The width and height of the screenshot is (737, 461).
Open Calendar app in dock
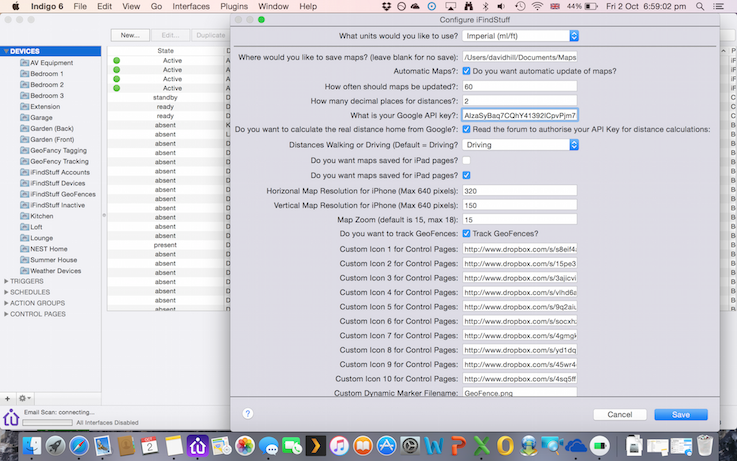[x=149, y=445]
